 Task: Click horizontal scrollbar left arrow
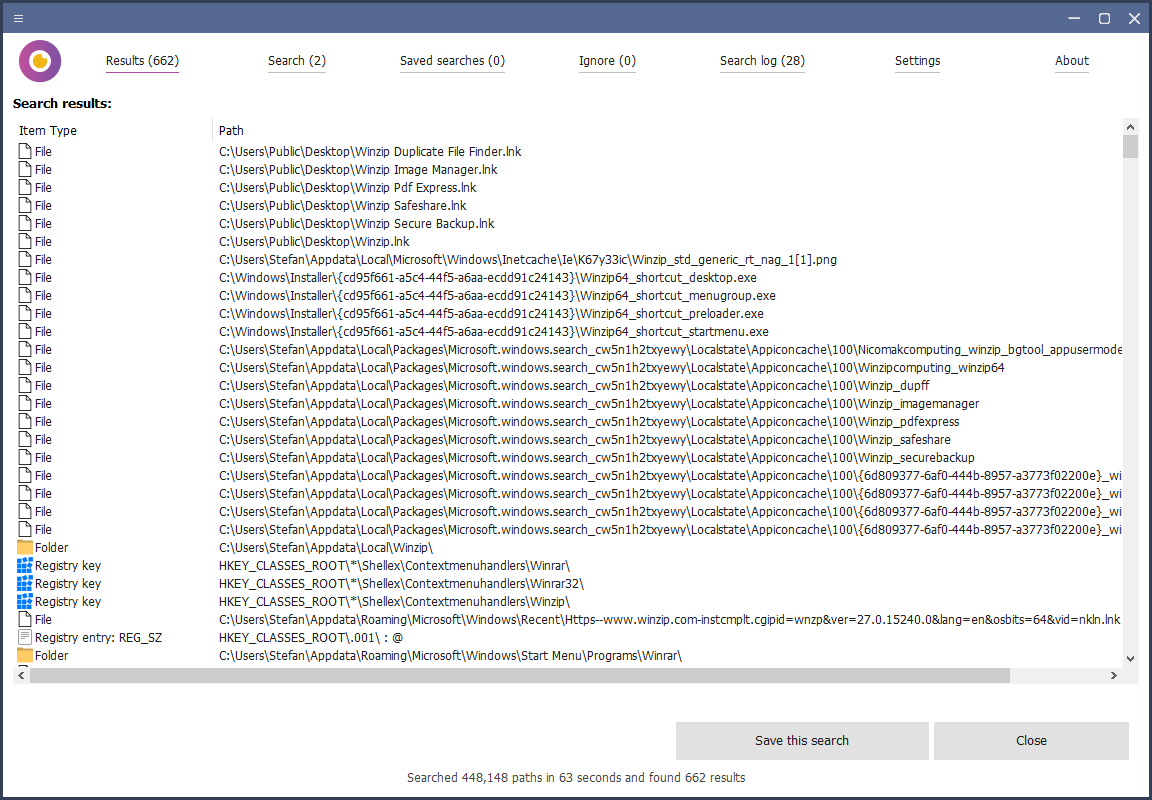[x=21, y=675]
